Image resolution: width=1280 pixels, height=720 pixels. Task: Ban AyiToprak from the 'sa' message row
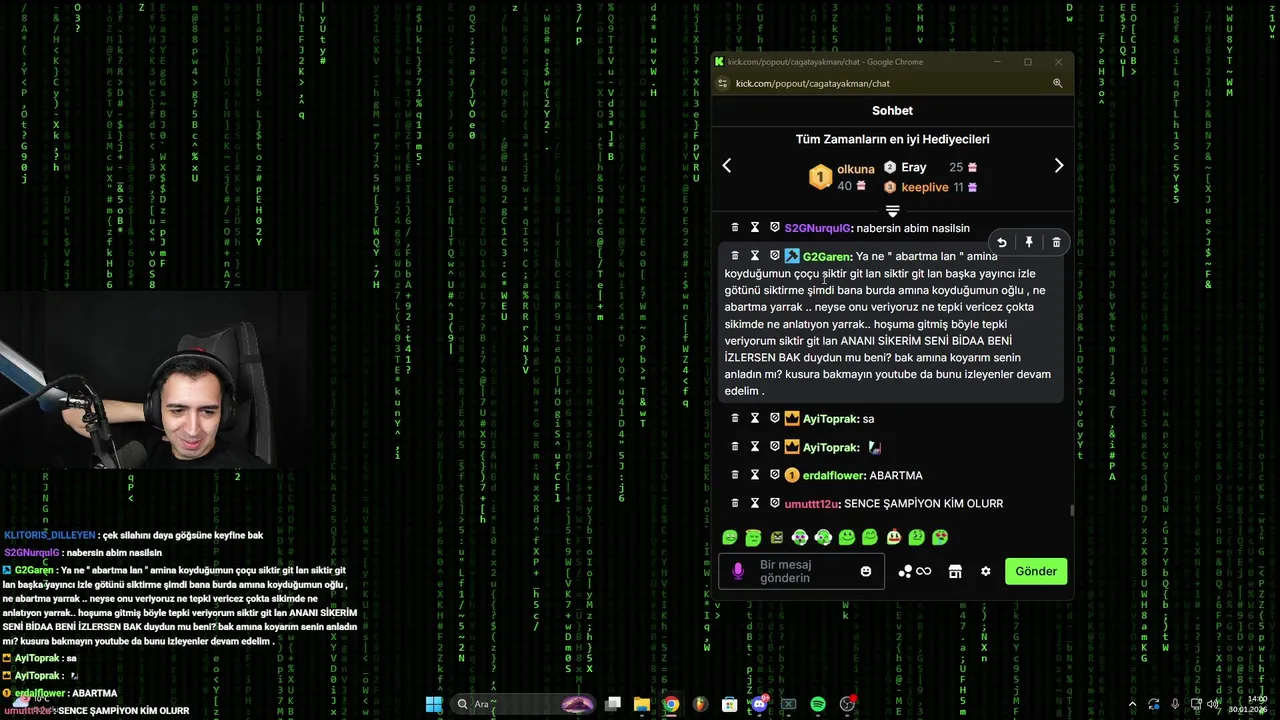(x=774, y=419)
